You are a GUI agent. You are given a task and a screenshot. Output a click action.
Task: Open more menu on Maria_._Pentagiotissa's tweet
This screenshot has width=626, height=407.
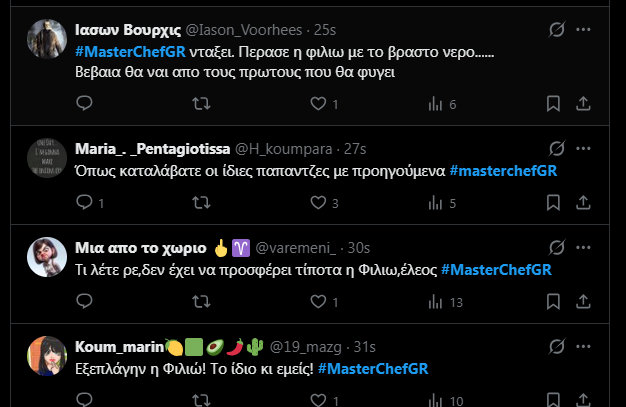[x=584, y=149]
